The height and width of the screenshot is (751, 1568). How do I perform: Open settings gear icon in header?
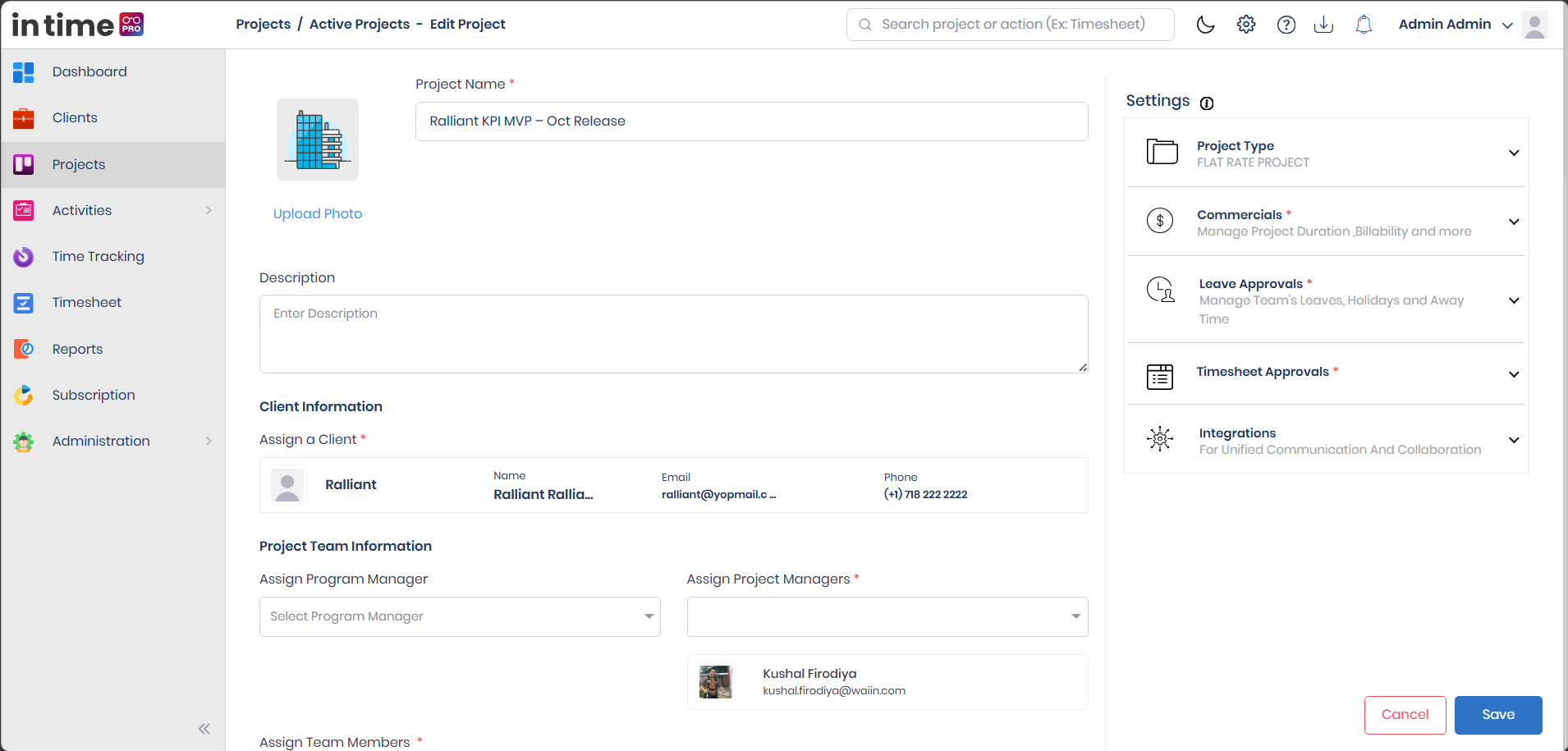pyautogui.click(x=1246, y=25)
